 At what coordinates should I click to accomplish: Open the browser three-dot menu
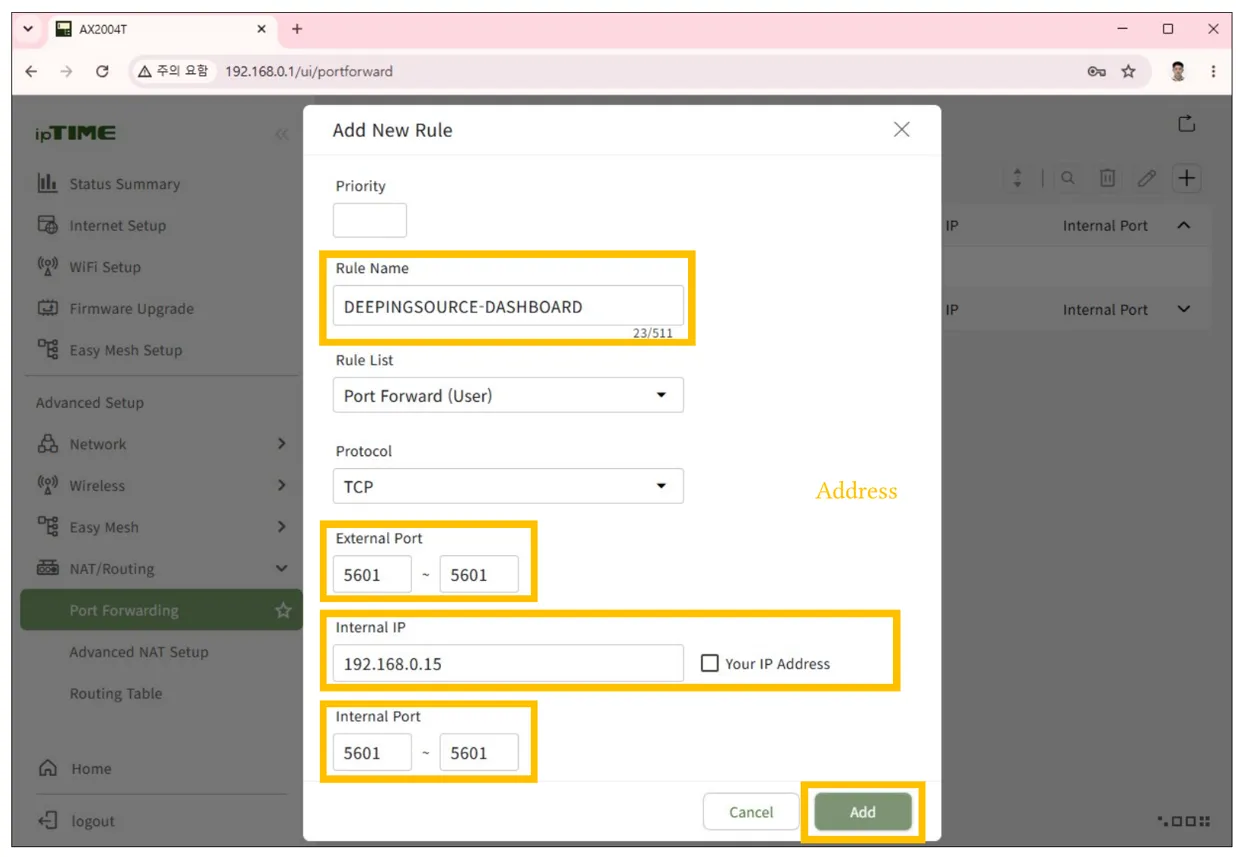[1213, 71]
